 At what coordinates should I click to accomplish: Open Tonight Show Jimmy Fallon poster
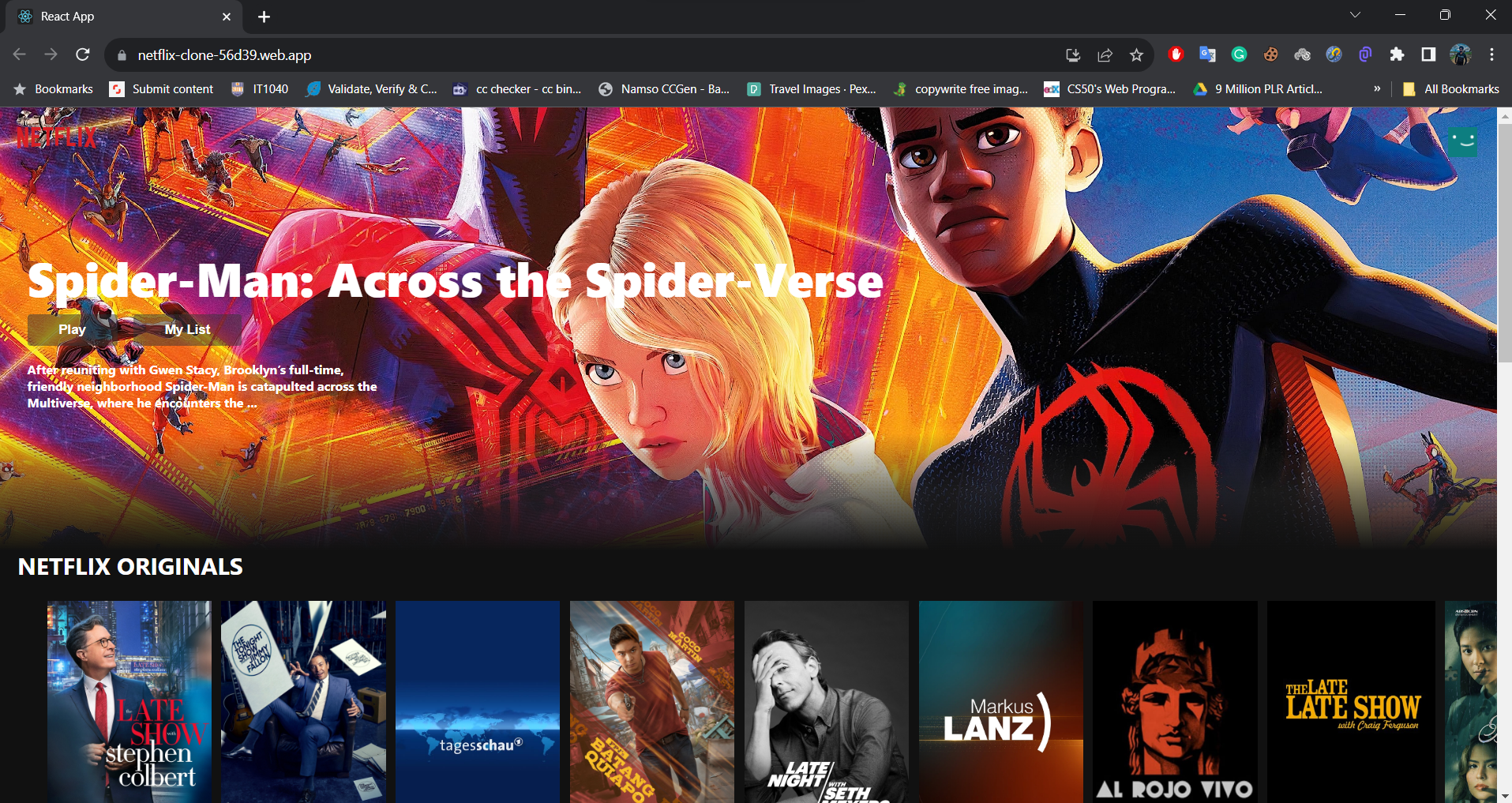pyautogui.click(x=303, y=702)
